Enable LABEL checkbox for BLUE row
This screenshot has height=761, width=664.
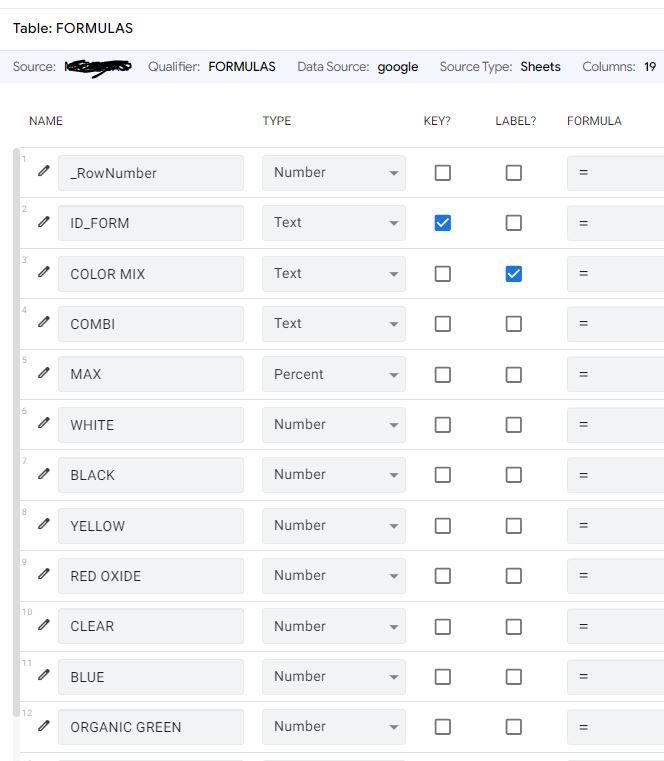point(514,677)
